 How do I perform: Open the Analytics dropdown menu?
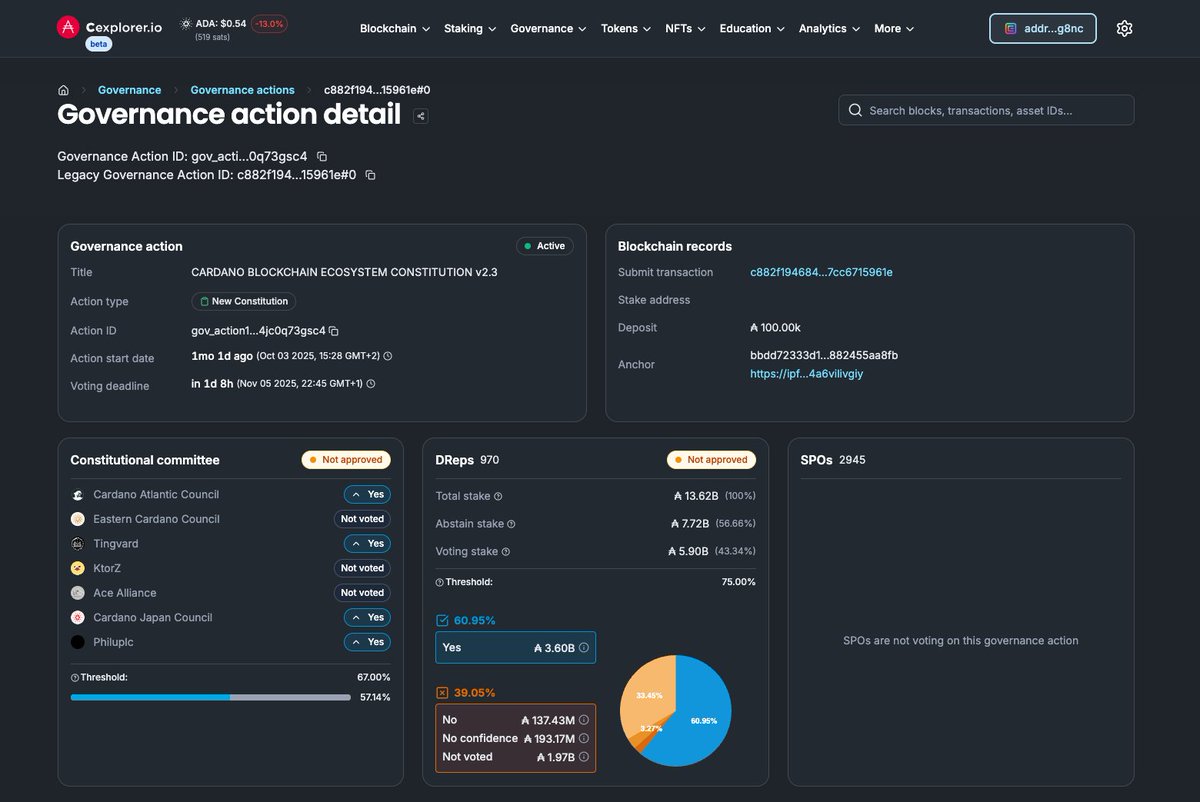(x=829, y=29)
